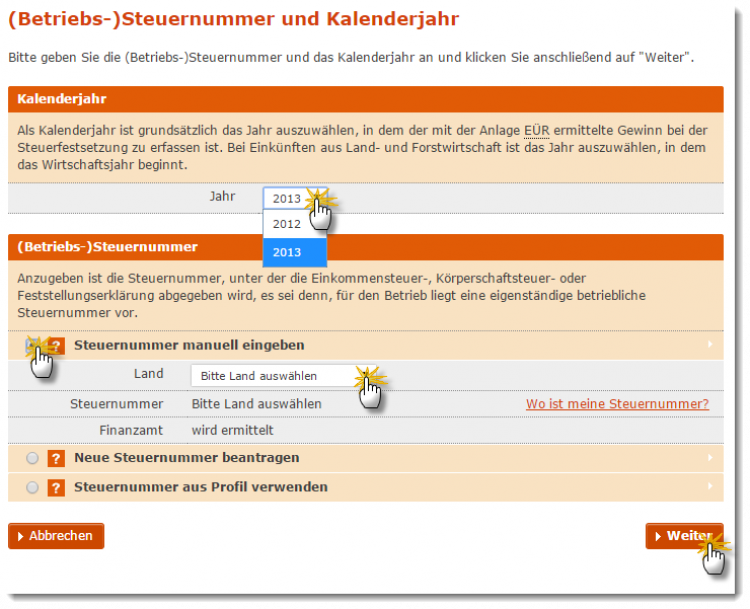750x609 pixels.
Task: Click the 'Steuernummer aus Profil verwenden' label text
Action: coord(200,488)
